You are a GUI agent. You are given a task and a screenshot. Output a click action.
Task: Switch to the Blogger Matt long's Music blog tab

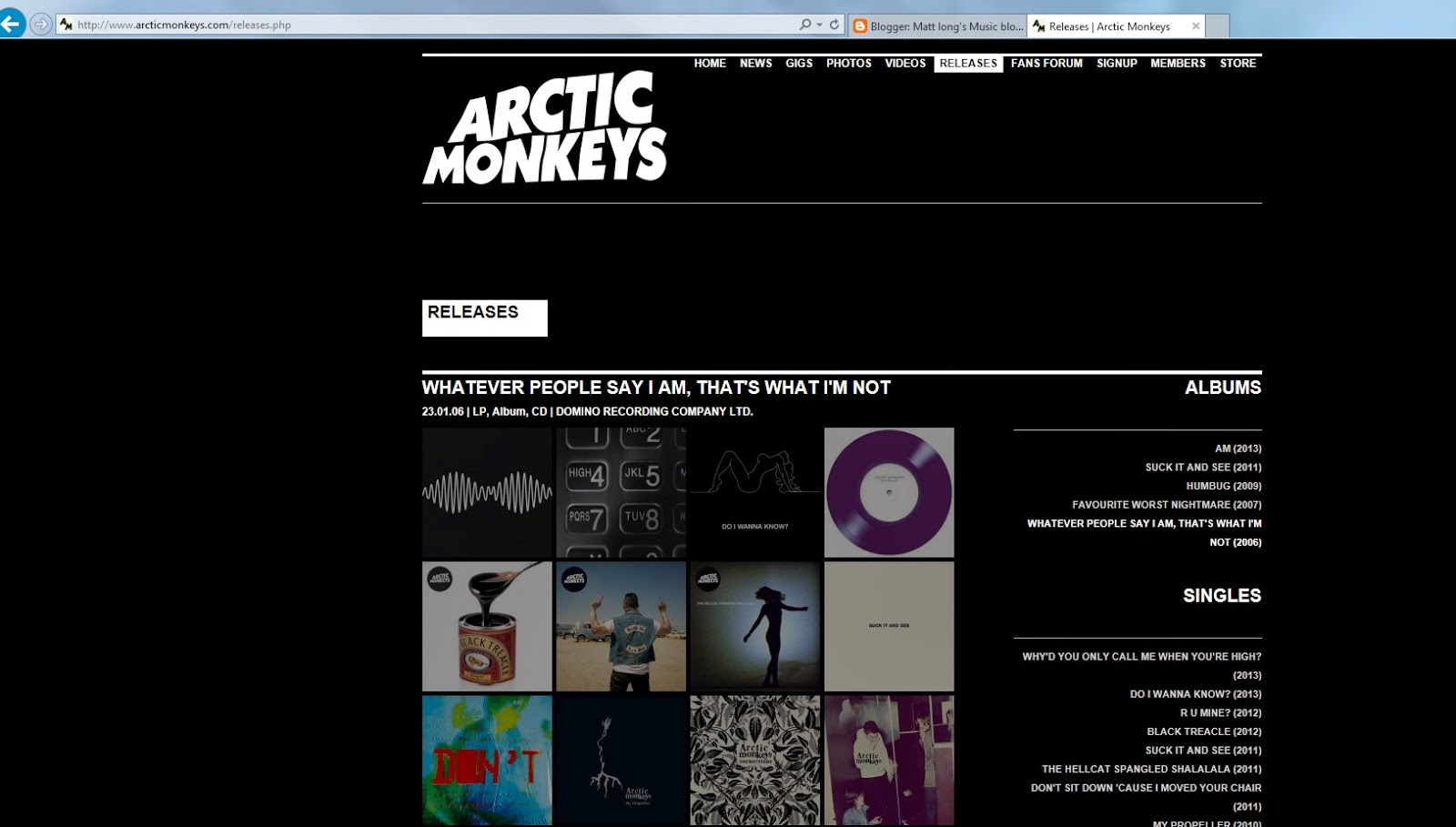tap(937, 26)
